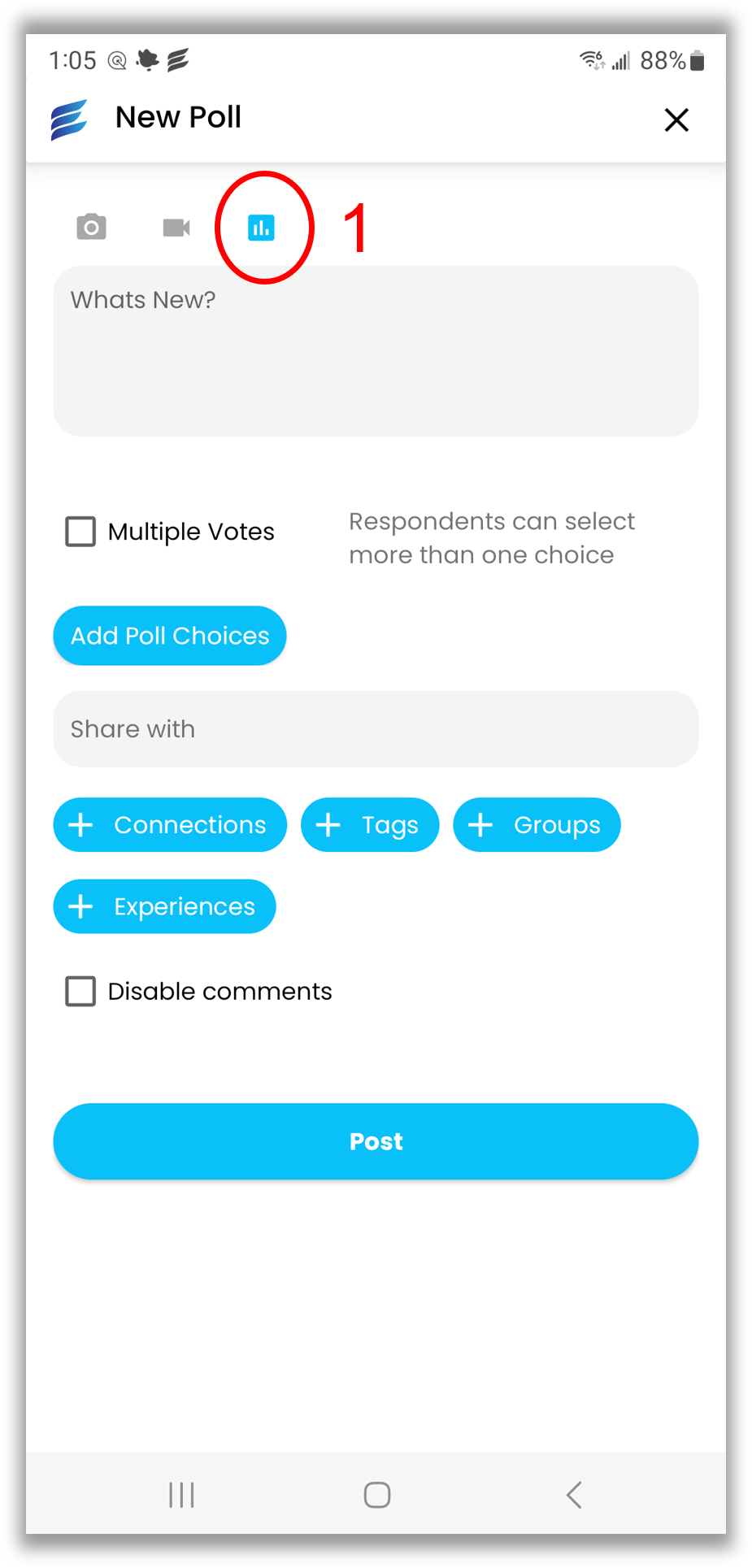The height and width of the screenshot is (1568, 752).
Task: Enable the Multiple Votes checkbox
Action: 80,532
